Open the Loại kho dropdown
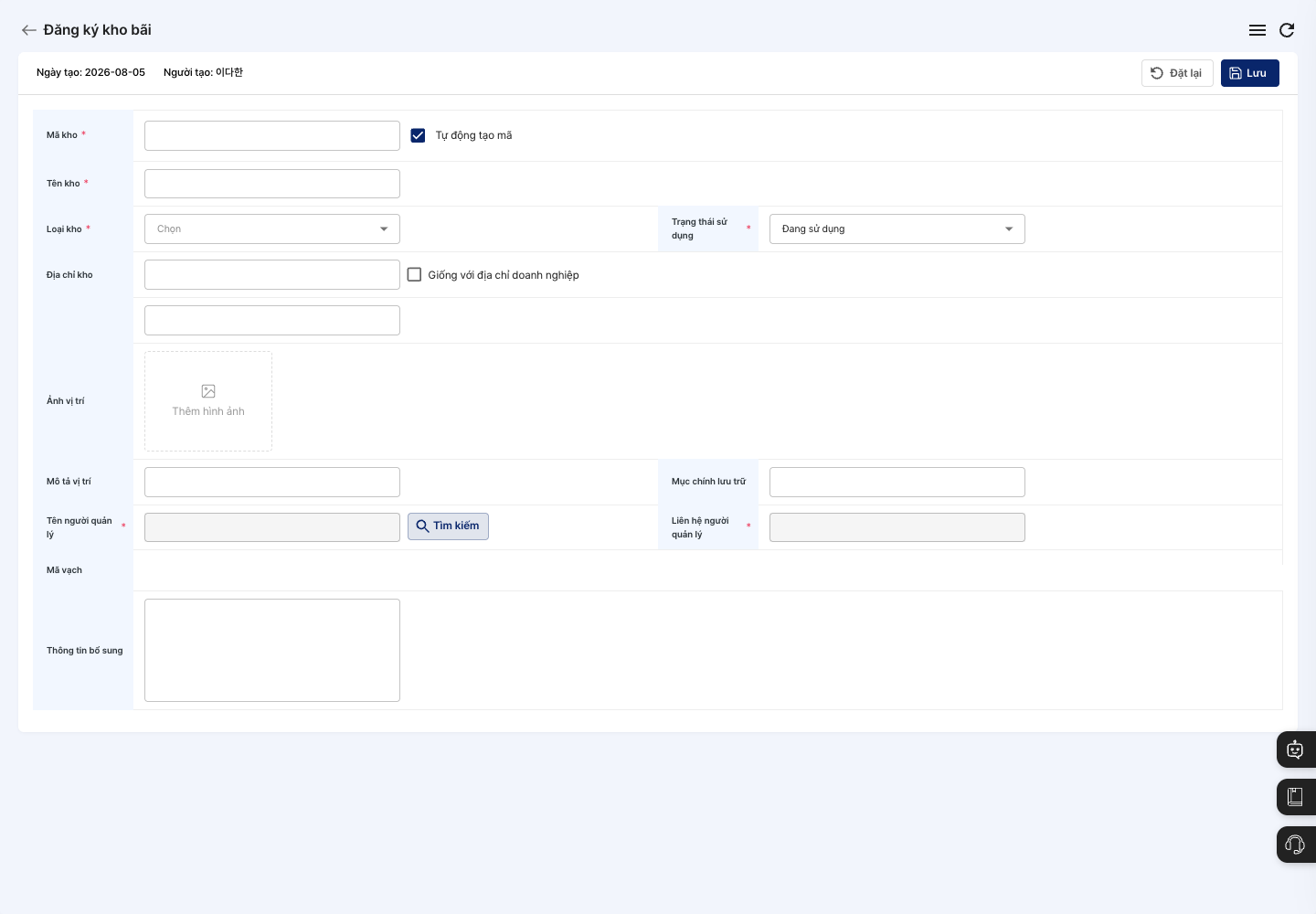 [272, 228]
